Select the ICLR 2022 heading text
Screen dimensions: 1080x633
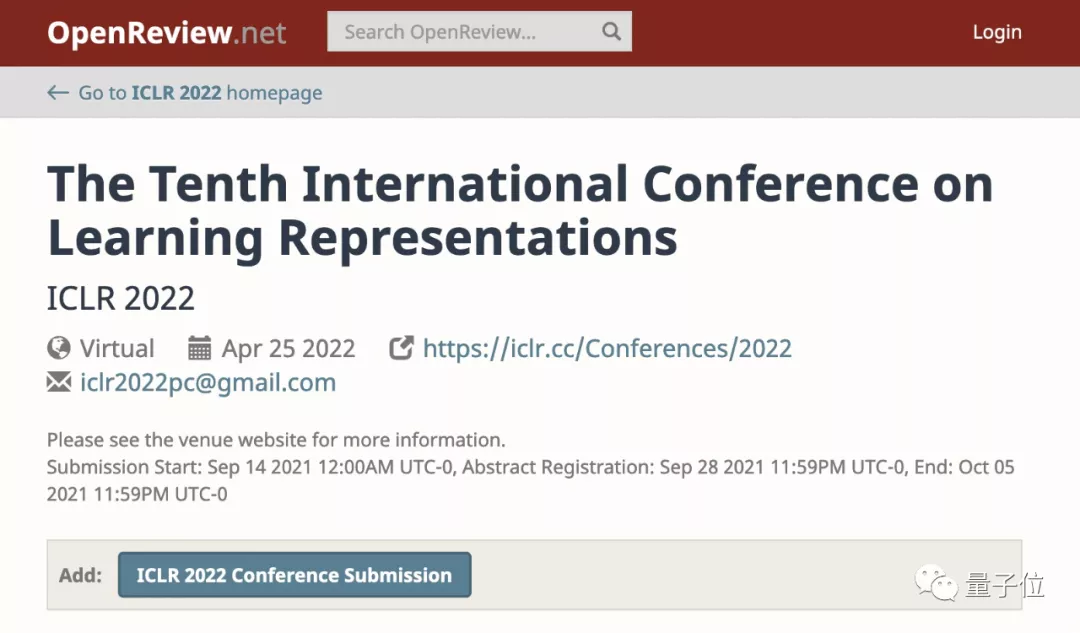[120, 298]
